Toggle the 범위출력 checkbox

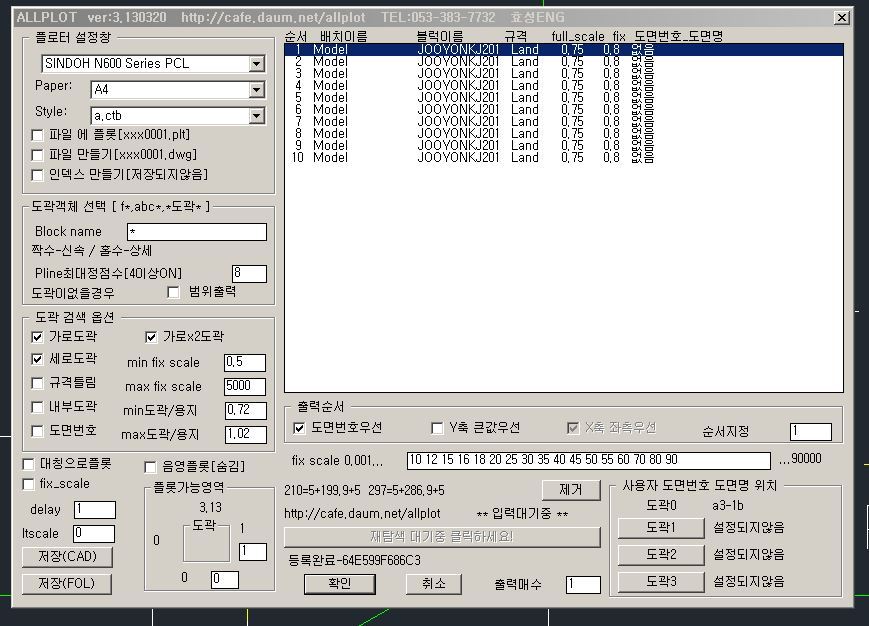pos(174,292)
